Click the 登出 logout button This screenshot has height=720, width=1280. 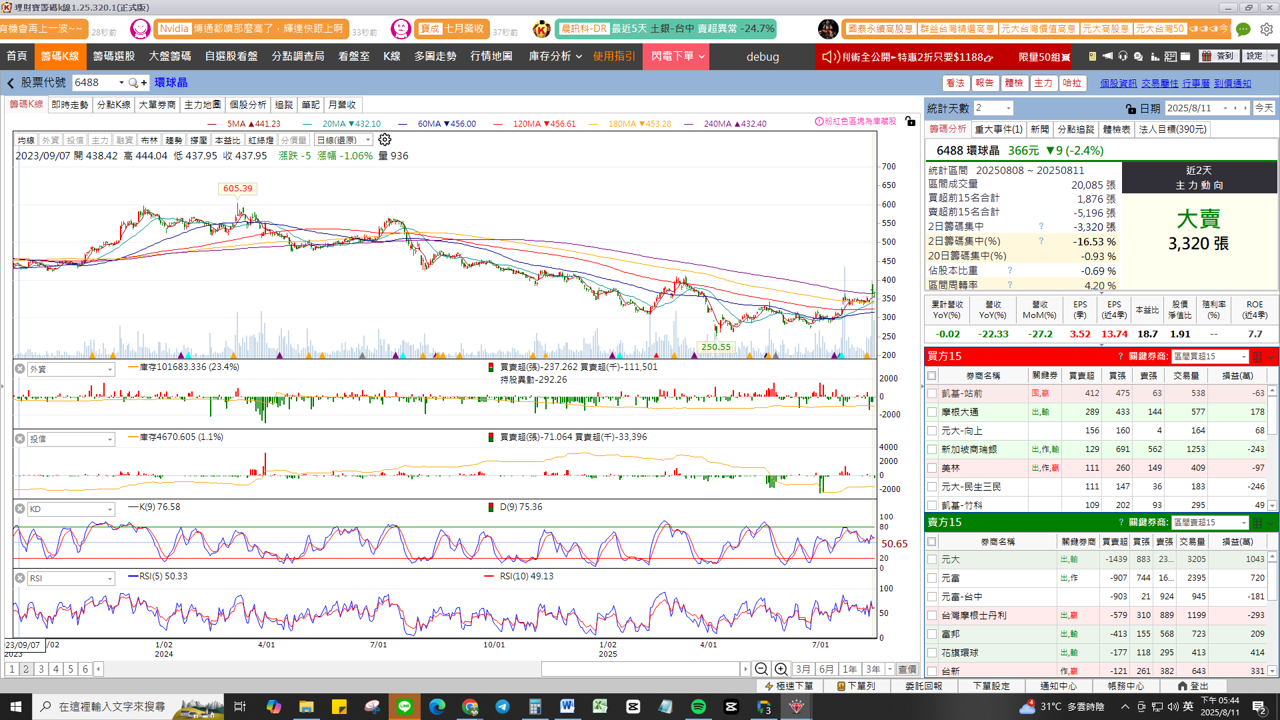1193,686
